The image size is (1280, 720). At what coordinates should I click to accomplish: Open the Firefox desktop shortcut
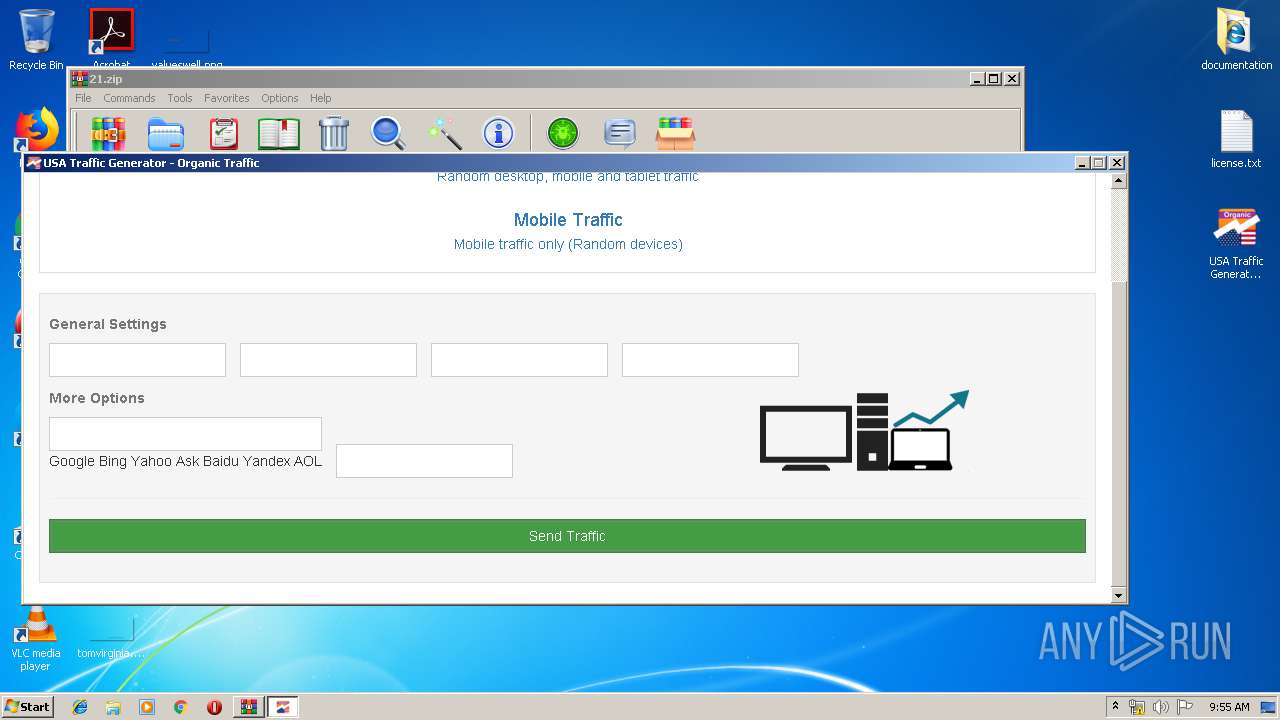coord(37,130)
